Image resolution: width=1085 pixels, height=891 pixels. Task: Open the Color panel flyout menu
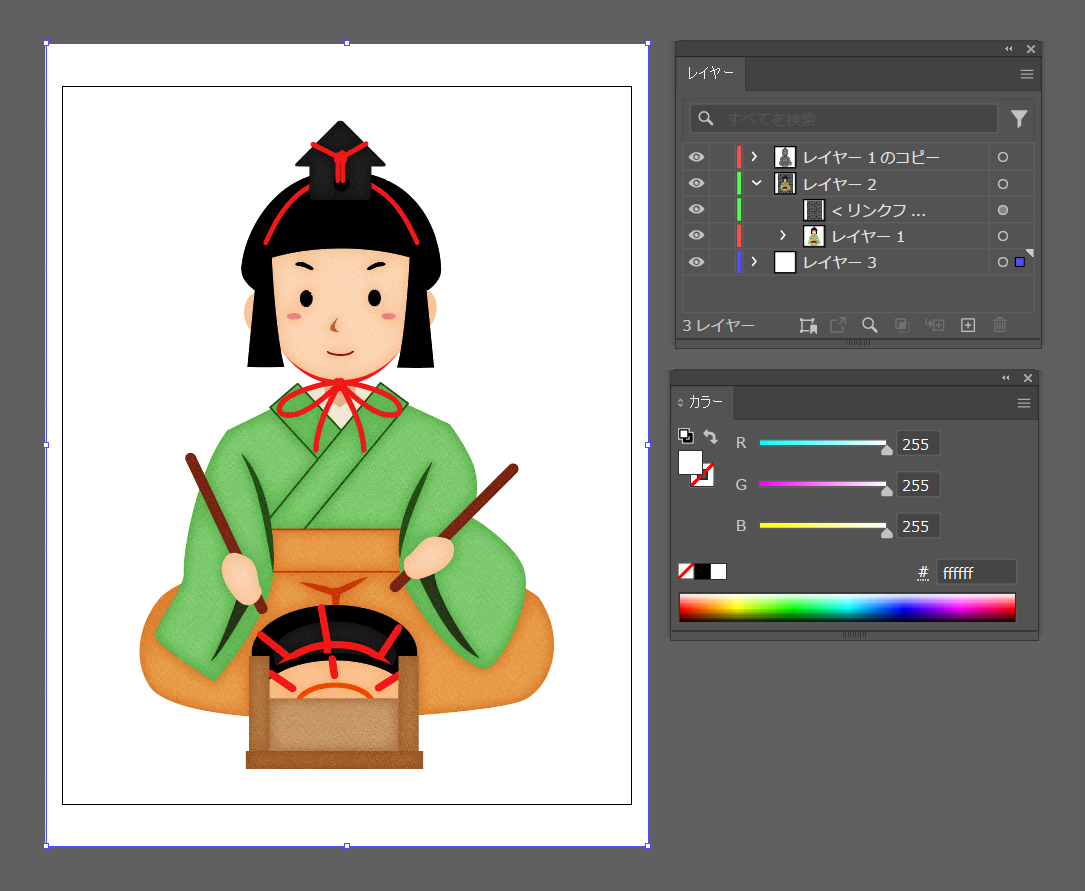pyautogui.click(x=1023, y=402)
